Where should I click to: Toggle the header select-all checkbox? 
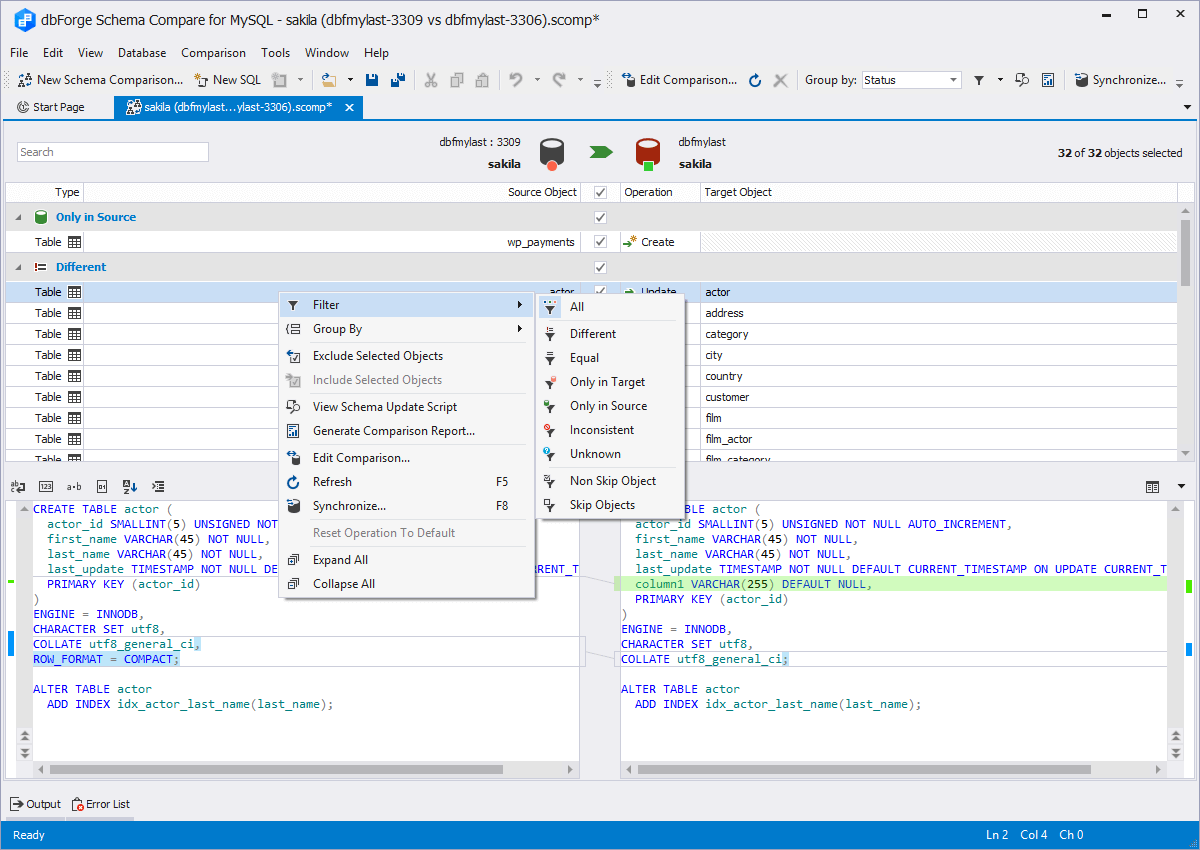click(601, 192)
